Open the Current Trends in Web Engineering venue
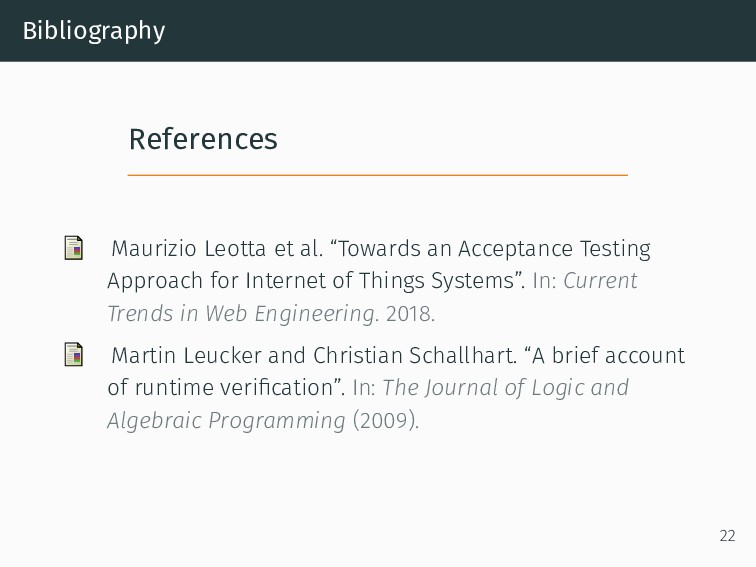756x567 pixels. pyautogui.click(x=372, y=297)
